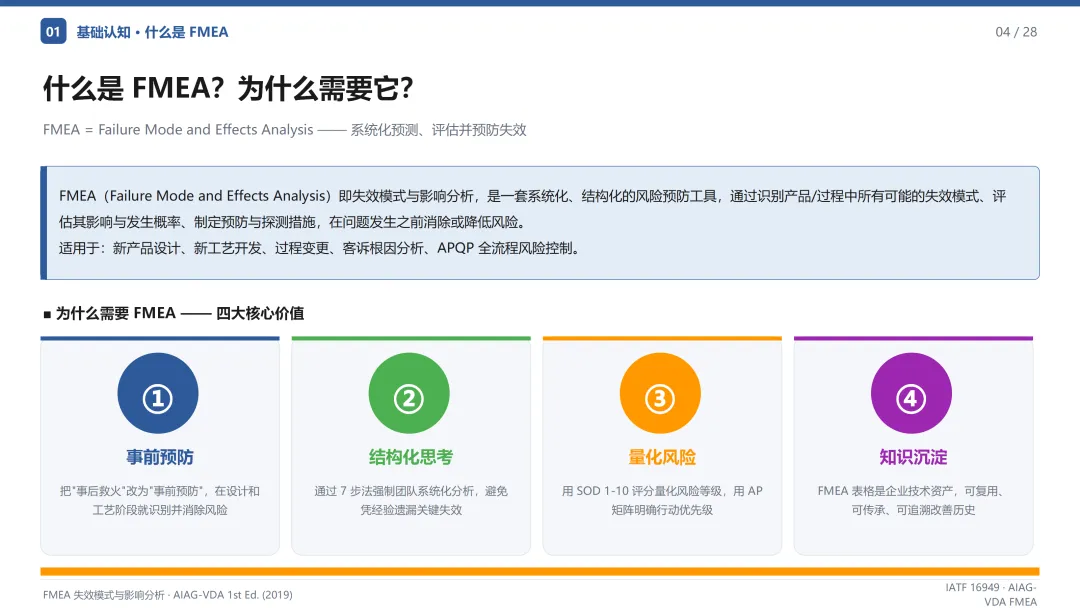Click subtitle 'FMEA = Failure Mode and Effects Analysis'
This screenshot has width=1080, height=608.
click(178, 129)
